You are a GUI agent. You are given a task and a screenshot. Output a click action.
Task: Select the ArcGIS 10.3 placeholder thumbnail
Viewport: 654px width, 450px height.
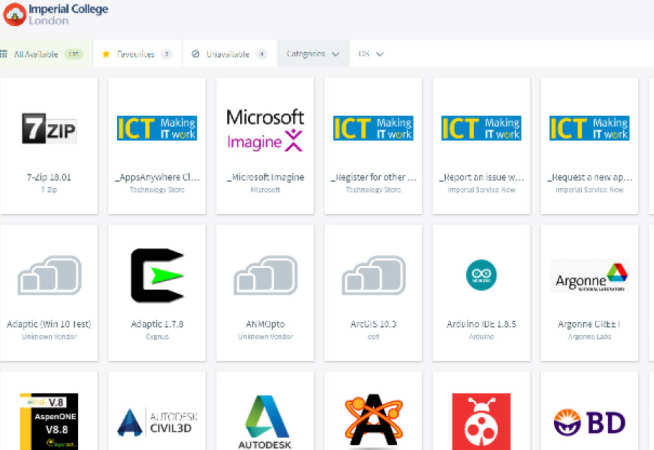[x=373, y=275]
